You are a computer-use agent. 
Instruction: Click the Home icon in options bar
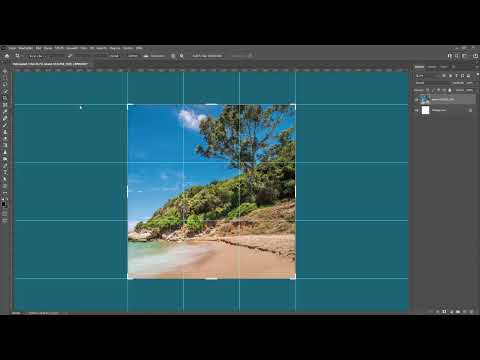7,56
